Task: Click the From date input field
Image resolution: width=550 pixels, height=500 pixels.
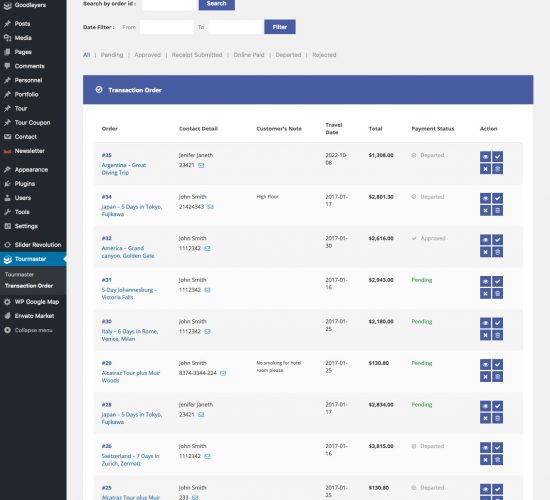Action: (x=167, y=27)
